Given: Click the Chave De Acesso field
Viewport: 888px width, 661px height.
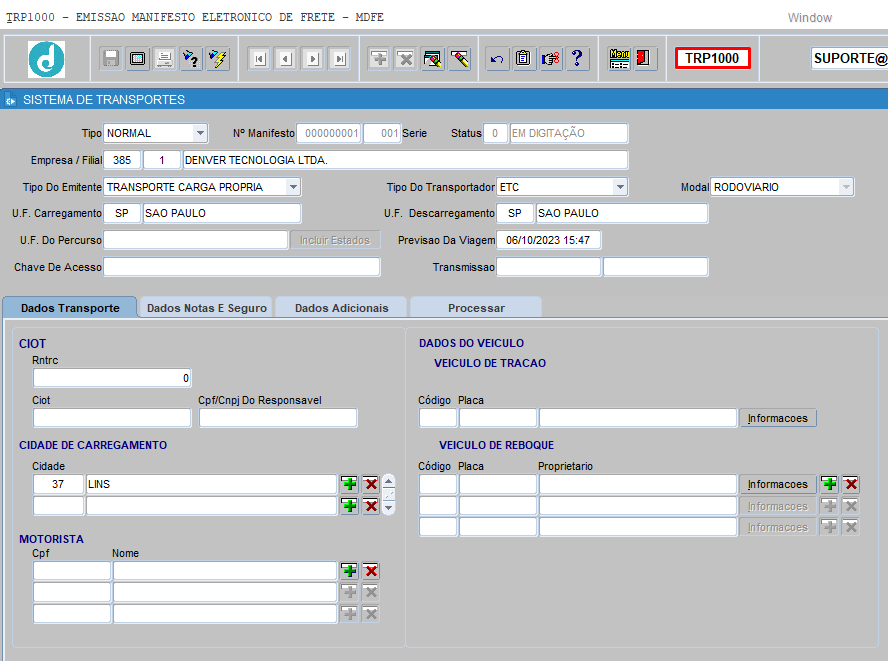Looking at the screenshot, I should [x=242, y=267].
